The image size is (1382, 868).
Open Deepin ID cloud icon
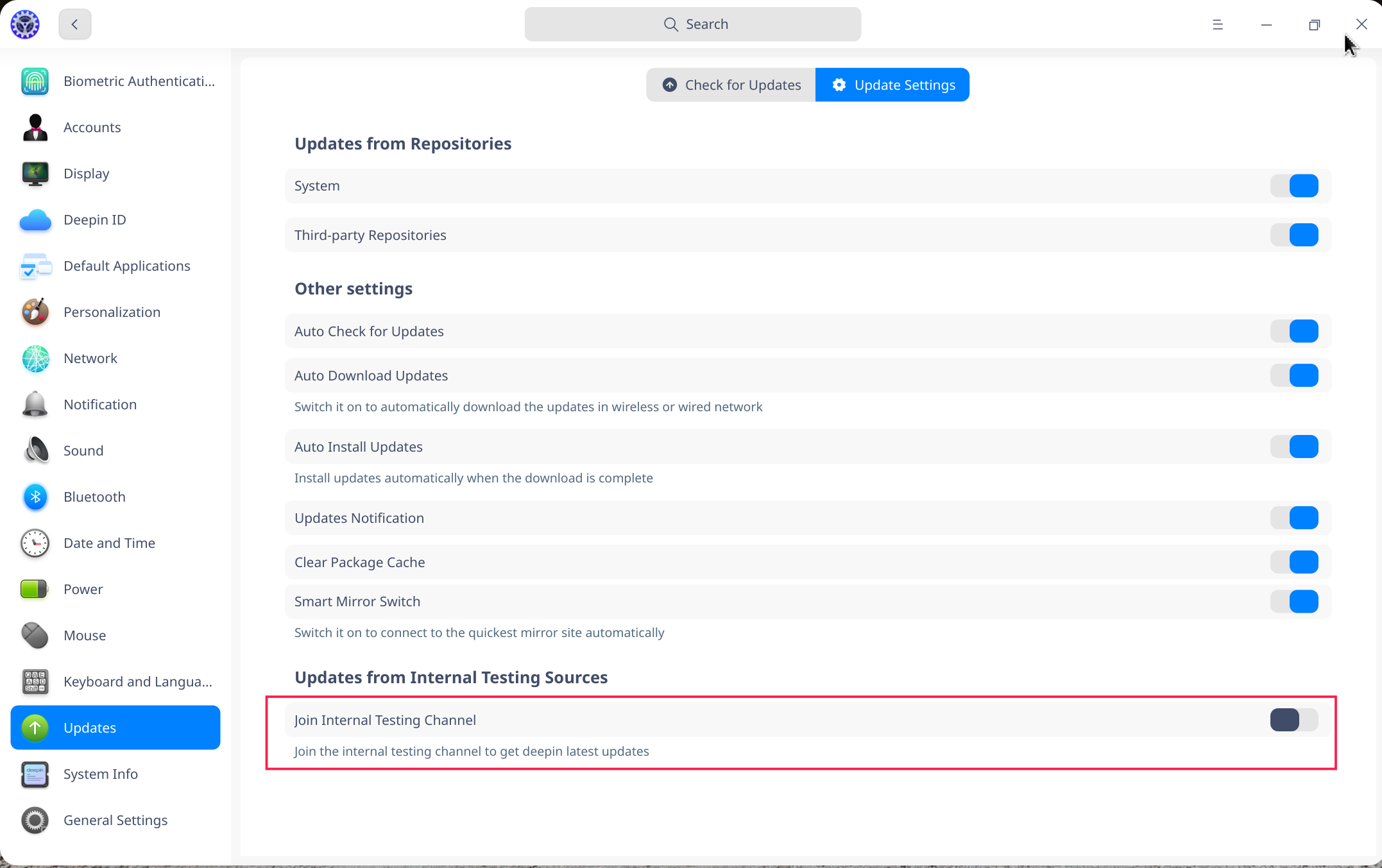(x=35, y=220)
